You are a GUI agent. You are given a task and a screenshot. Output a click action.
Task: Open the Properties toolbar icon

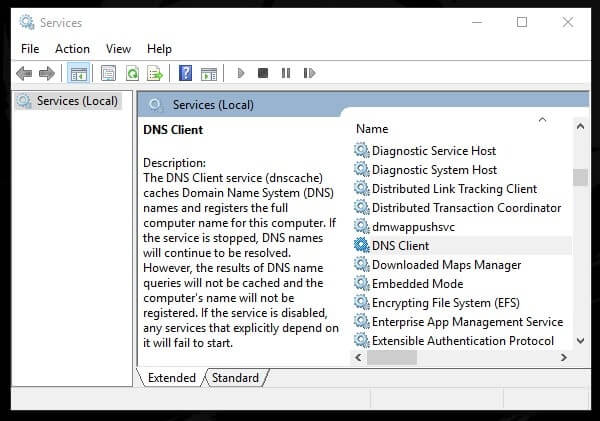pos(108,73)
